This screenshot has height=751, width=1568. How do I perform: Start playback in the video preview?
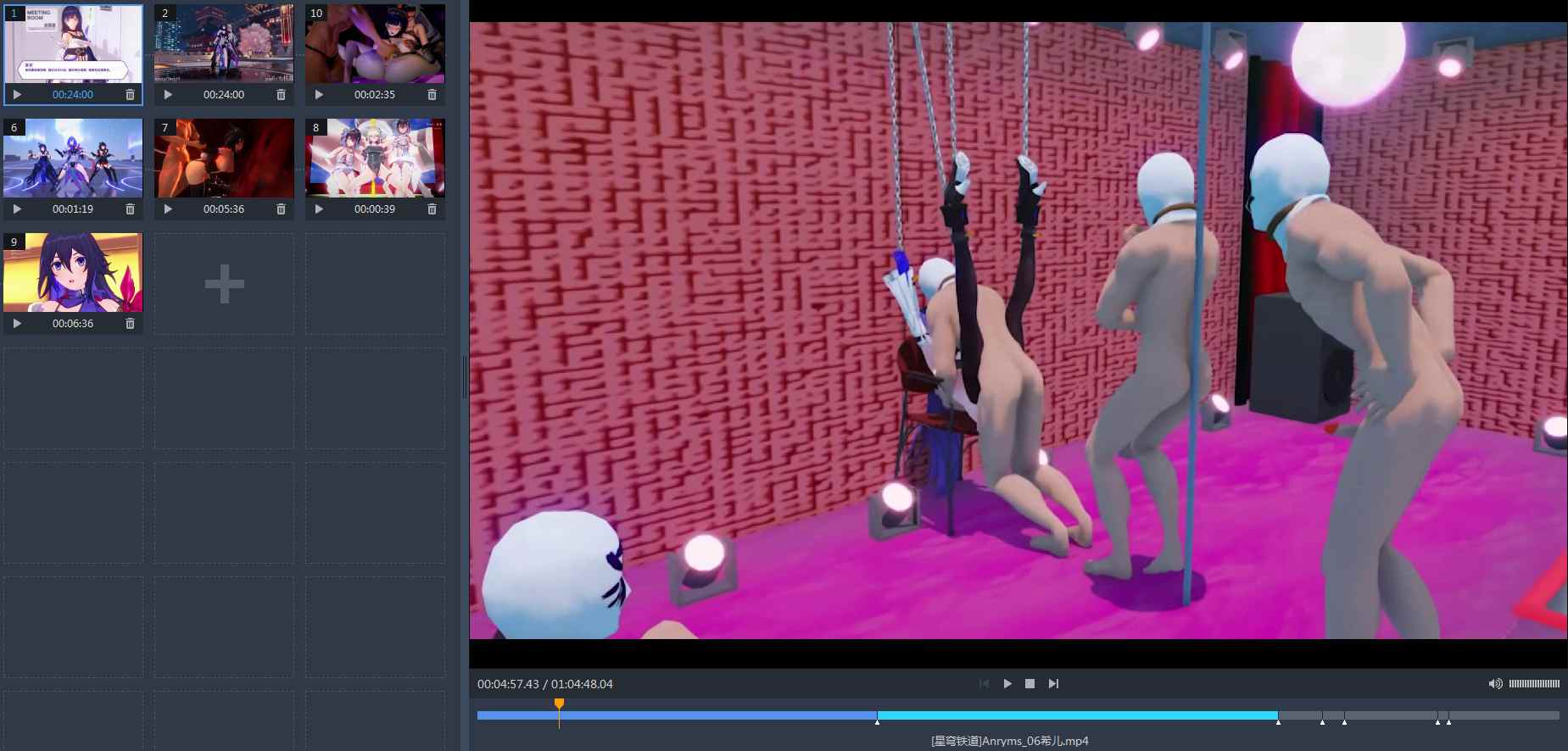pos(1007,684)
